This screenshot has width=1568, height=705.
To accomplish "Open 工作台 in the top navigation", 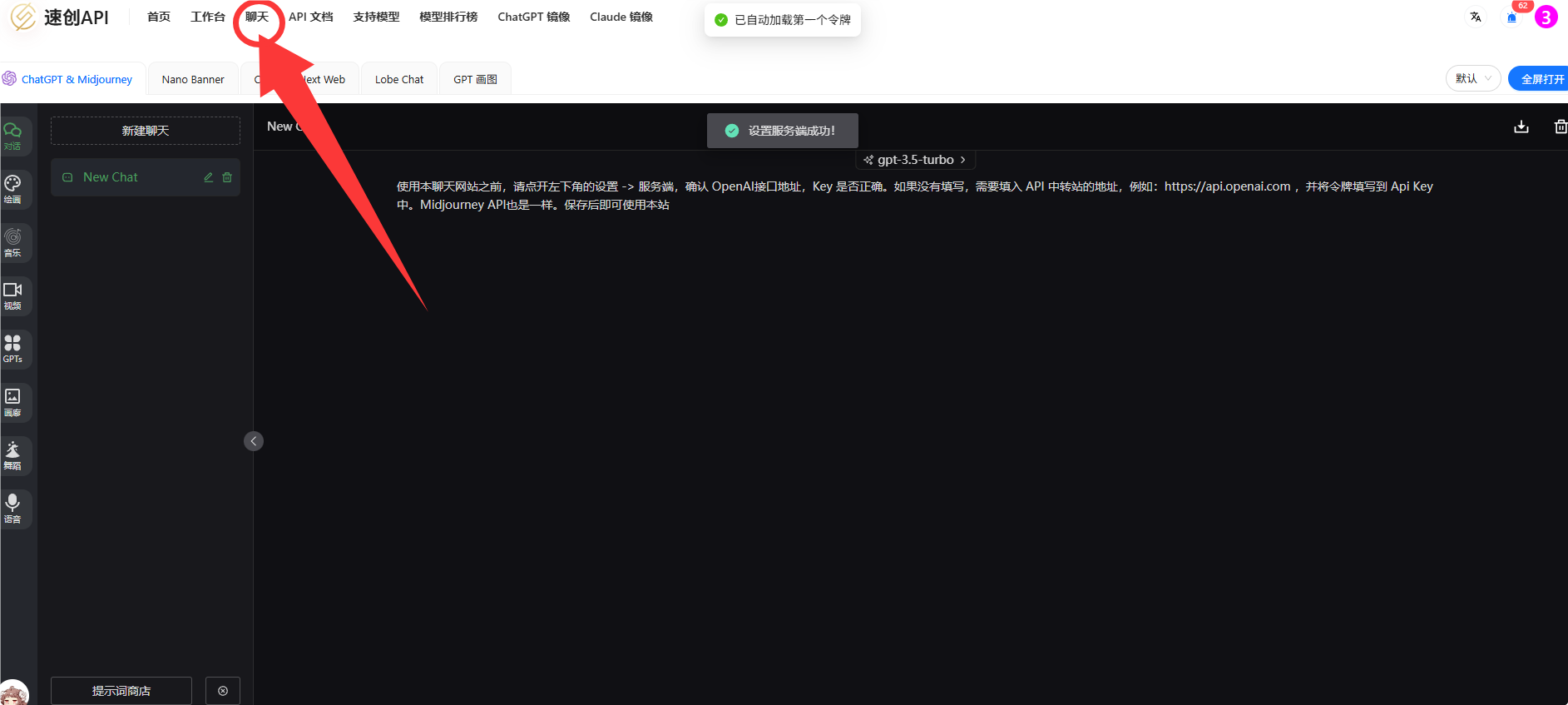I will [208, 17].
